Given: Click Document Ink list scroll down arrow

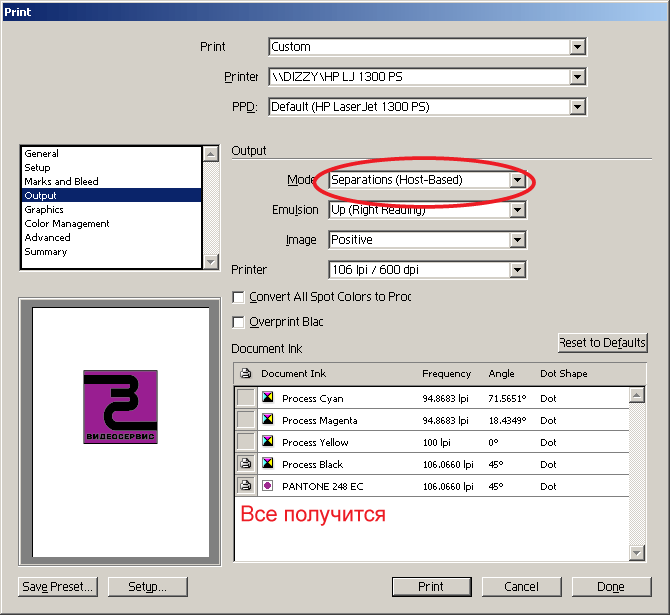Looking at the screenshot, I should [x=637, y=553].
